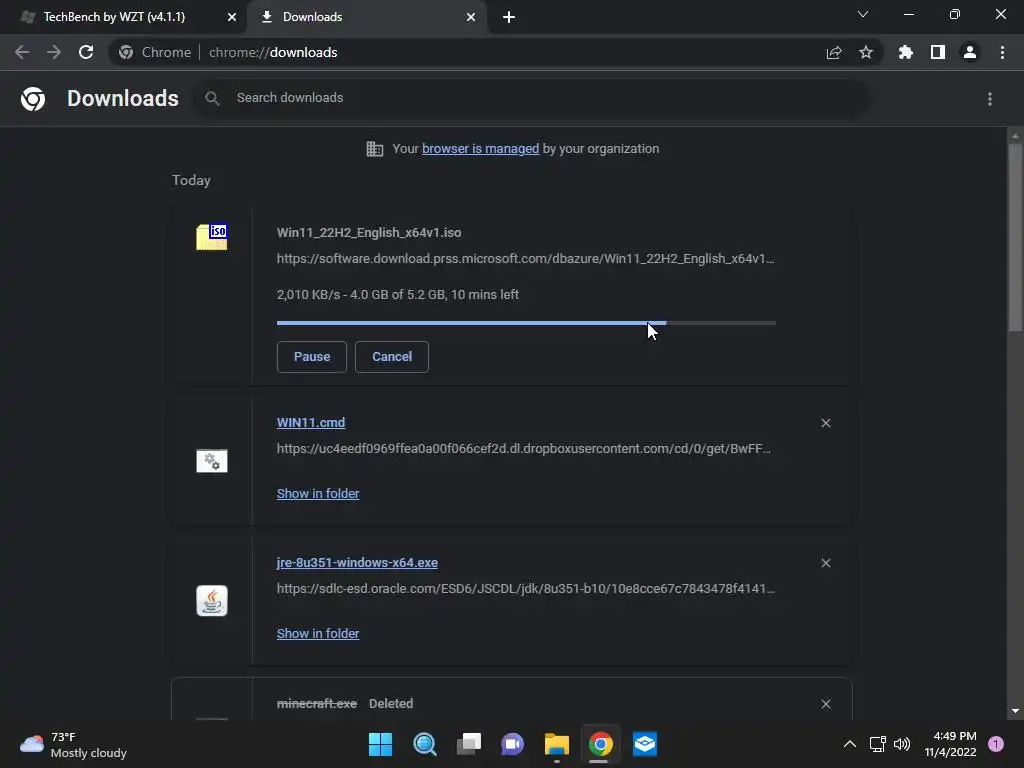
Task: Click the Java installer file icon
Action: pos(212,601)
